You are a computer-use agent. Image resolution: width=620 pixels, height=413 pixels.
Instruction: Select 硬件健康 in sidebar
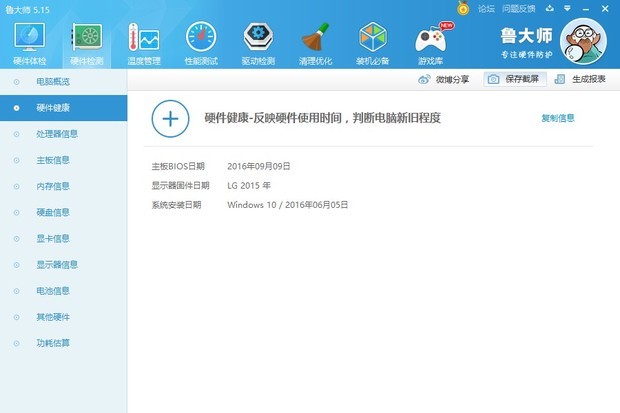63,108
